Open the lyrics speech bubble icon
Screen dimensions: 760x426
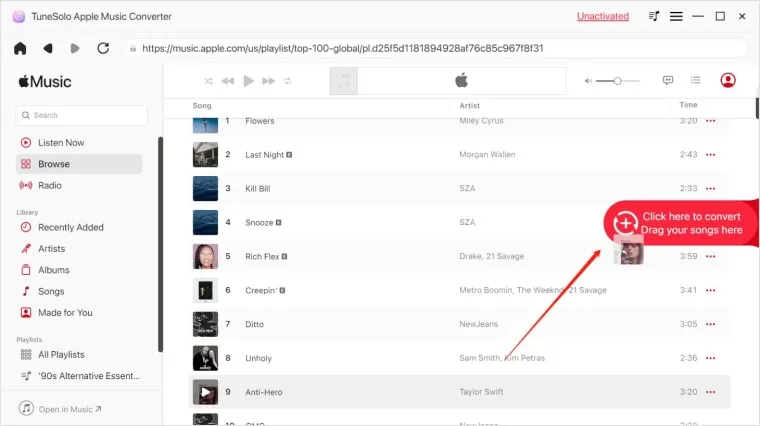668,80
